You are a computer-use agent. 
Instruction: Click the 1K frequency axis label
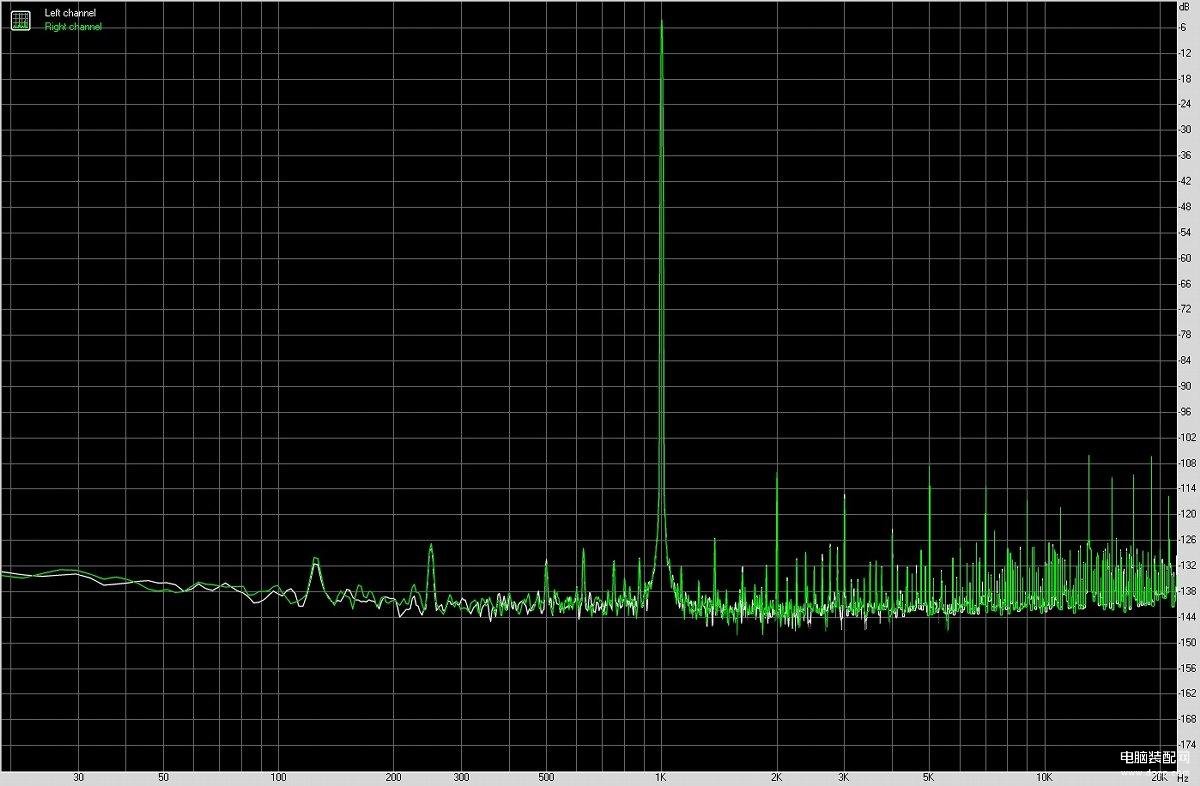[x=661, y=777]
